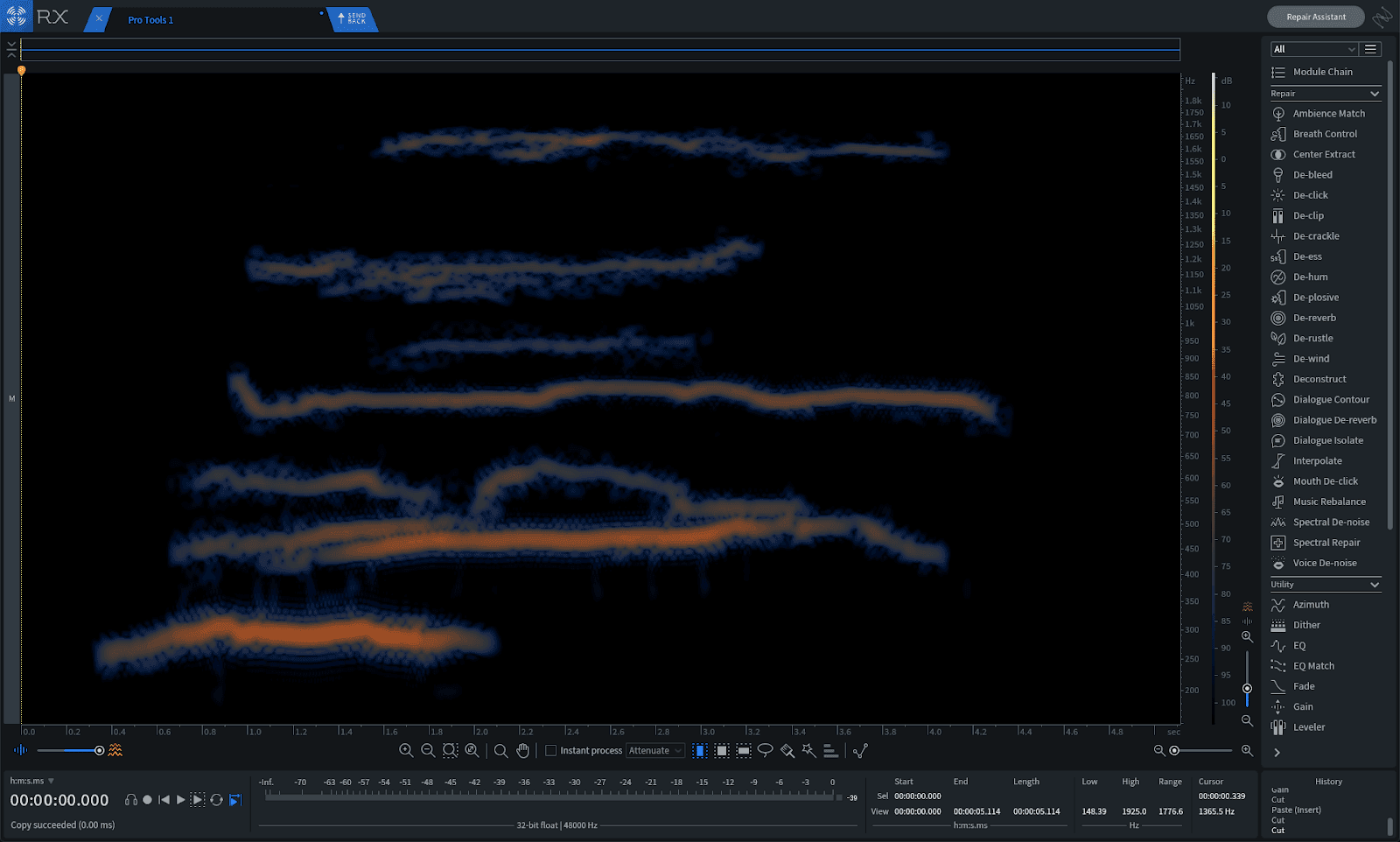1400x842 pixels.
Task: Start playback with the Play button
Action: coord(180,800)
